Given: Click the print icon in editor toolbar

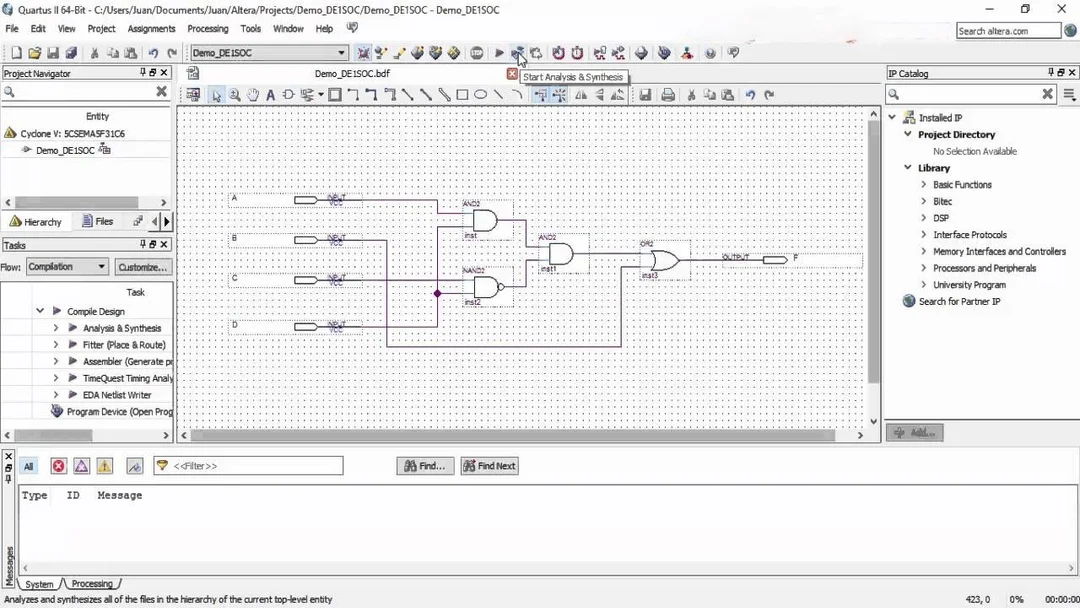Looking at the screenshot, I should [667, 95].
